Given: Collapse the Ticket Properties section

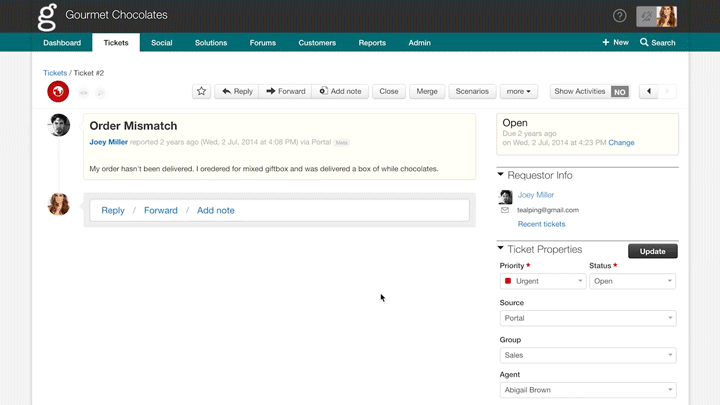Looking at the screenshot, I should [x=501, y=248].
